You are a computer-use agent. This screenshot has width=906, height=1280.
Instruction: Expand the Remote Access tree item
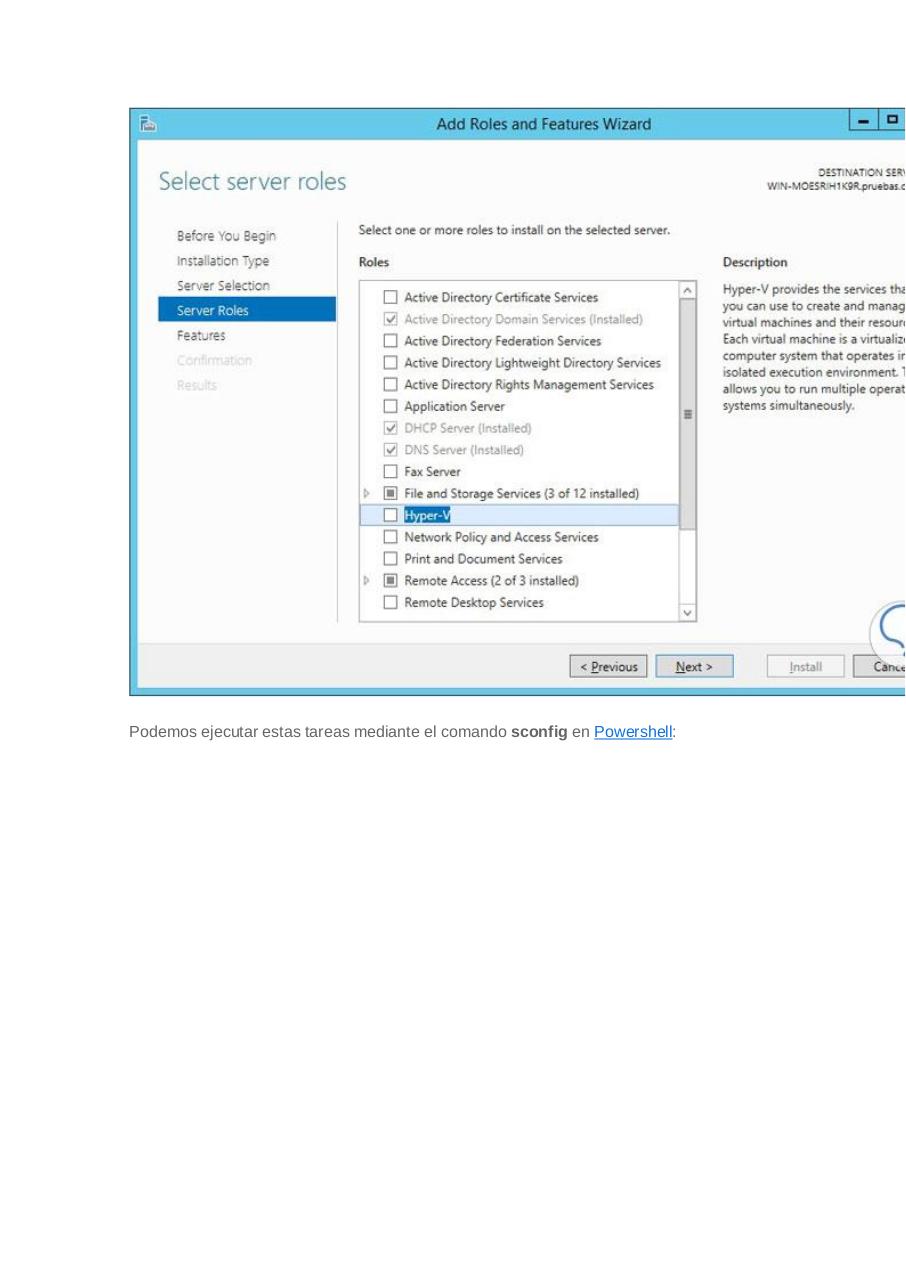(367, 581)
